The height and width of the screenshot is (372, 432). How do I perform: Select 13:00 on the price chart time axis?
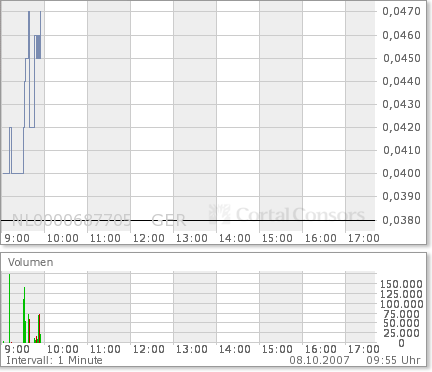click(x=192, y=239)
